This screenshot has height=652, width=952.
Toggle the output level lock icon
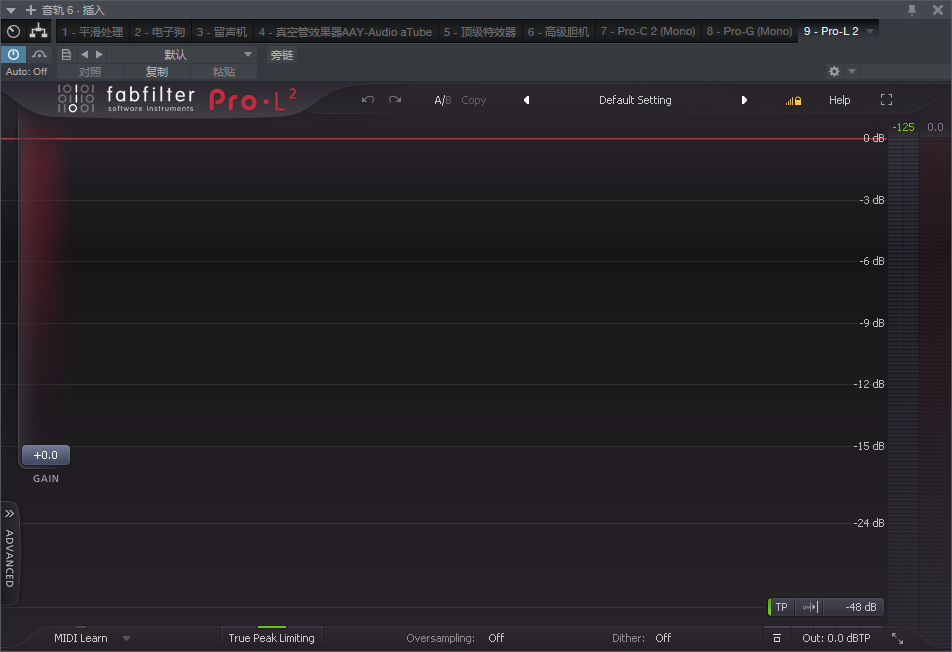794,101
